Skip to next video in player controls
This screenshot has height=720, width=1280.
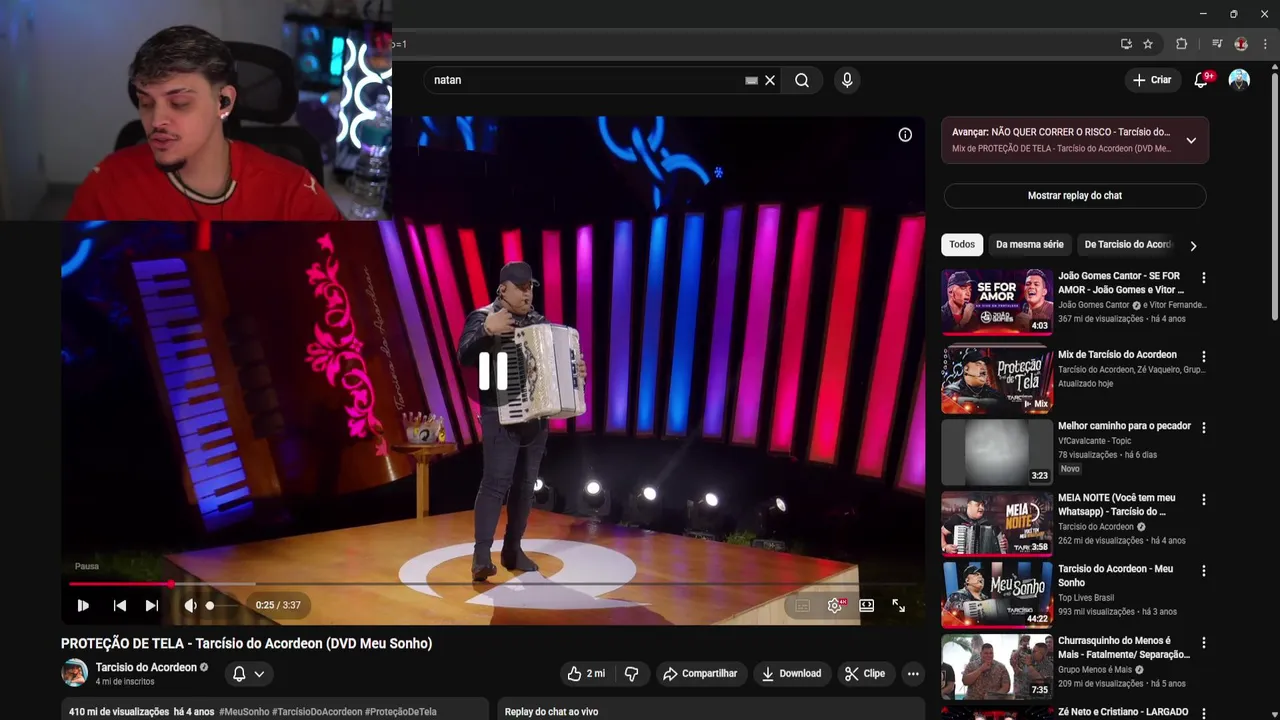(x=152, y=605)
